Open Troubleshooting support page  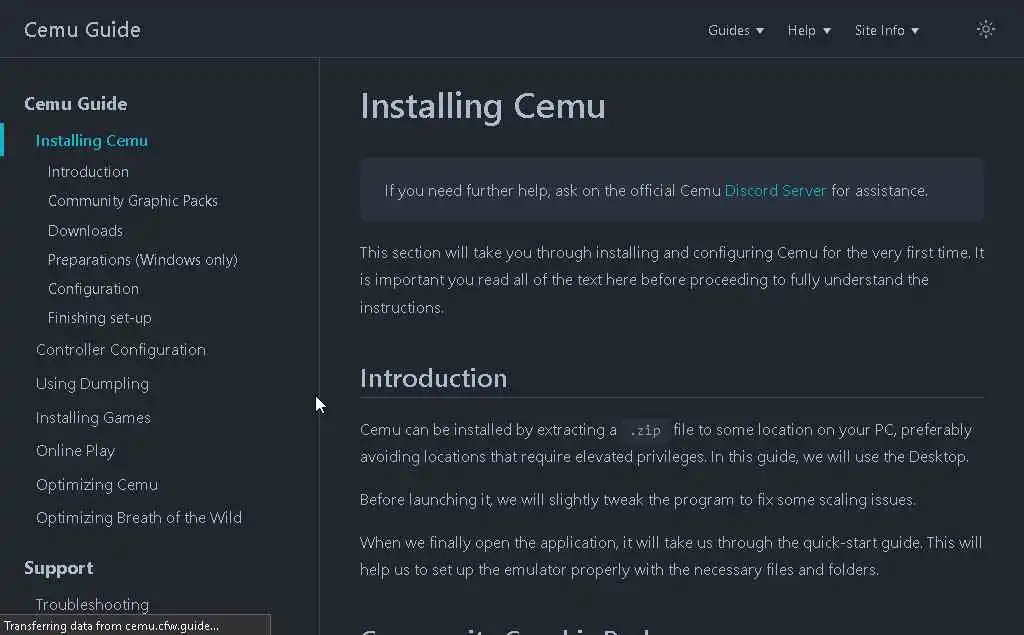pyautogui.click(x=92, y=604)
